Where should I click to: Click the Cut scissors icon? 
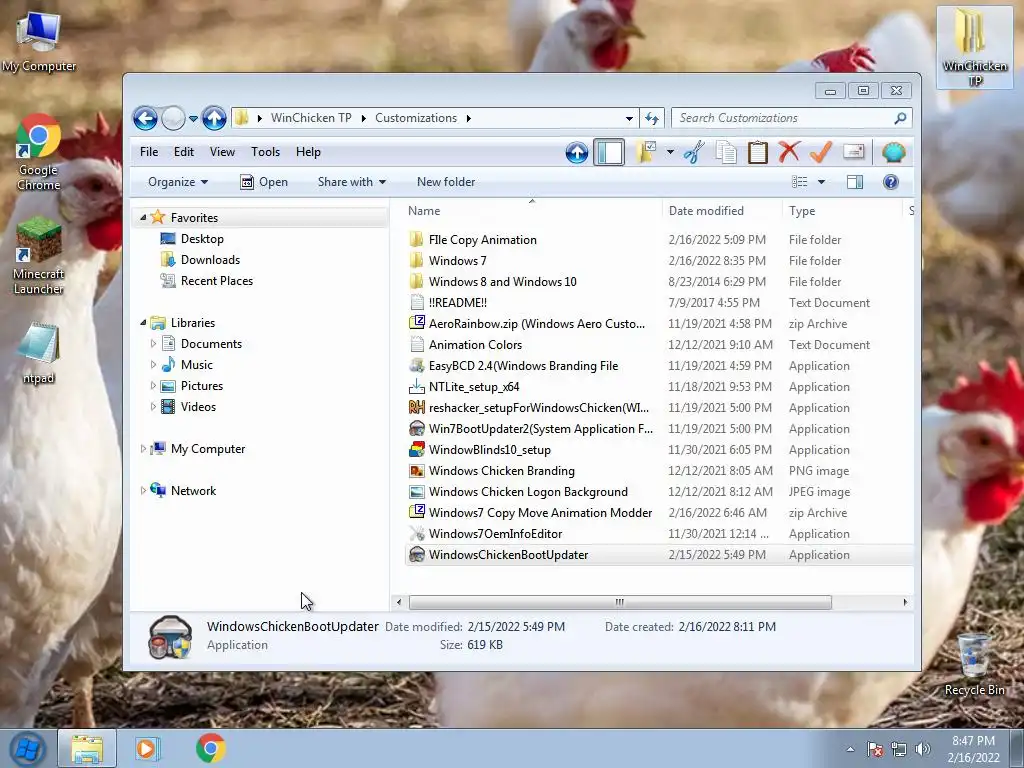point(694,152)
